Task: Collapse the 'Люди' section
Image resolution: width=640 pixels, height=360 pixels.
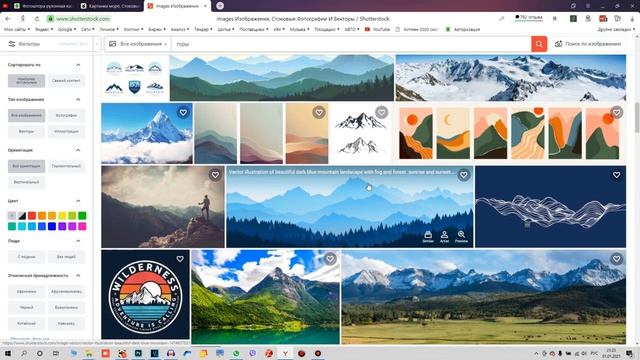Action: 78,241
